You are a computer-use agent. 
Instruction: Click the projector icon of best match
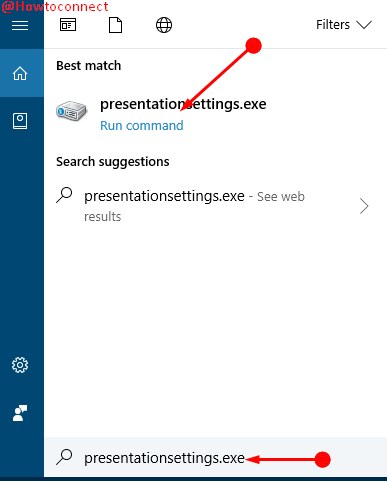(x=71, y=111)
